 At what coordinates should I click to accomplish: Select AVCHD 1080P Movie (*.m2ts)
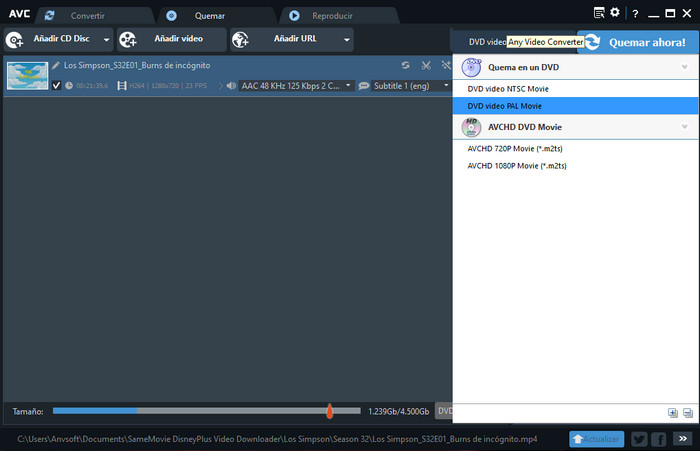pyautogui.click(x=575, y=166)
